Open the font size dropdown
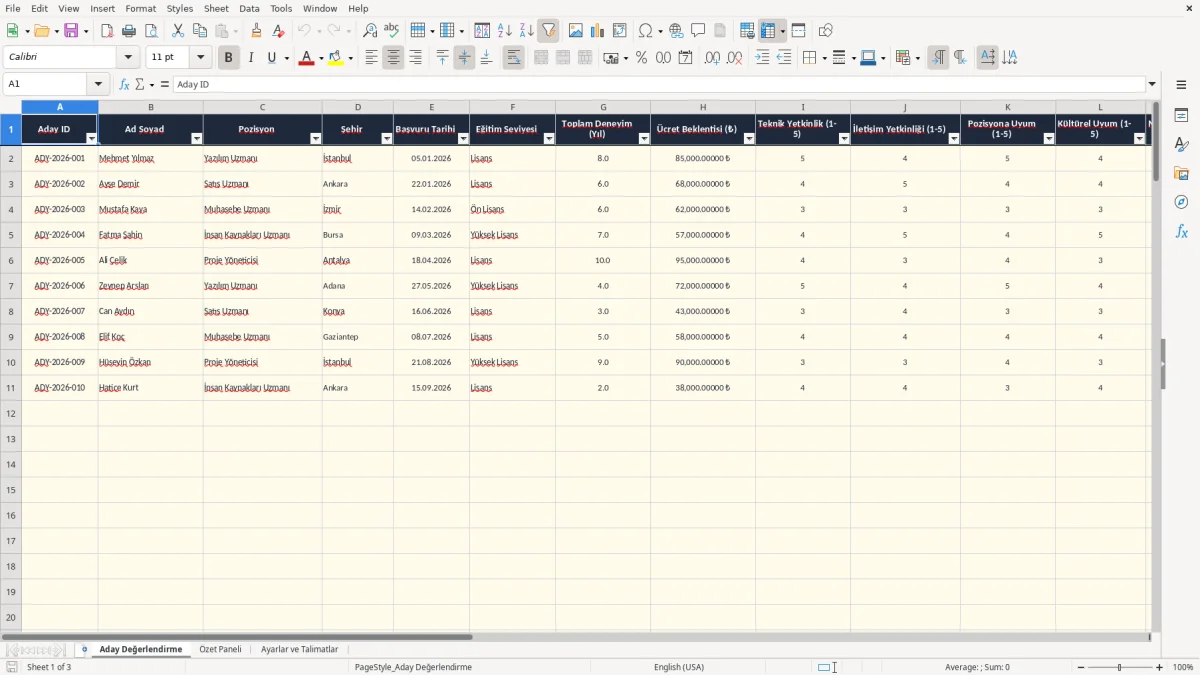 click(x=200, y=58)
